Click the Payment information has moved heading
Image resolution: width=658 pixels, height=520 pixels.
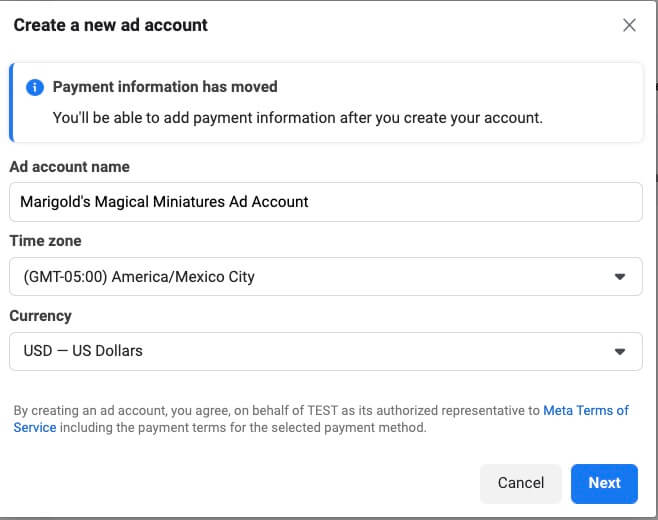pyautogui.click(x=165, y=87)
